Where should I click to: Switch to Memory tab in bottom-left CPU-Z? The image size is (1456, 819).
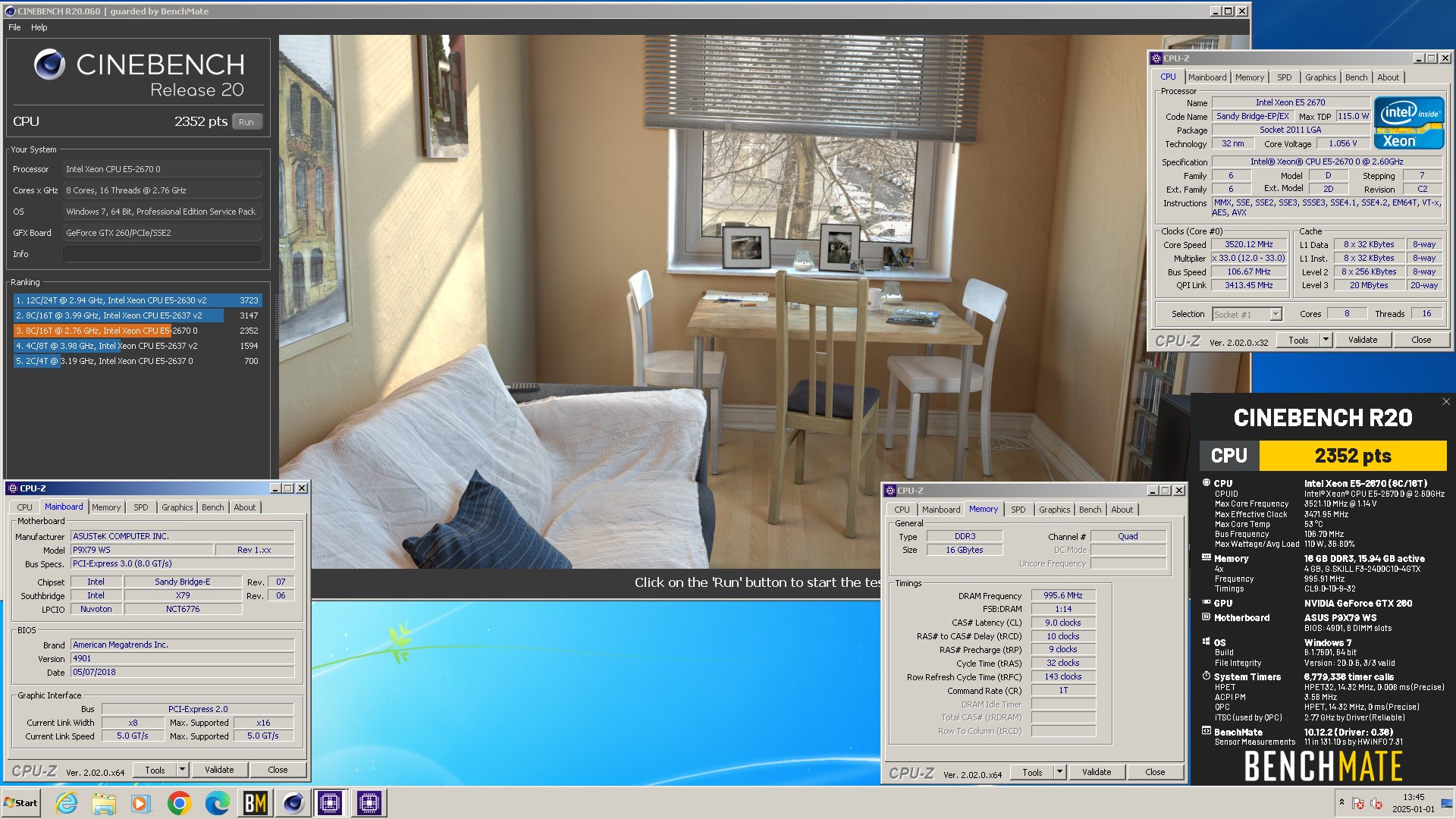pos(106,507)
